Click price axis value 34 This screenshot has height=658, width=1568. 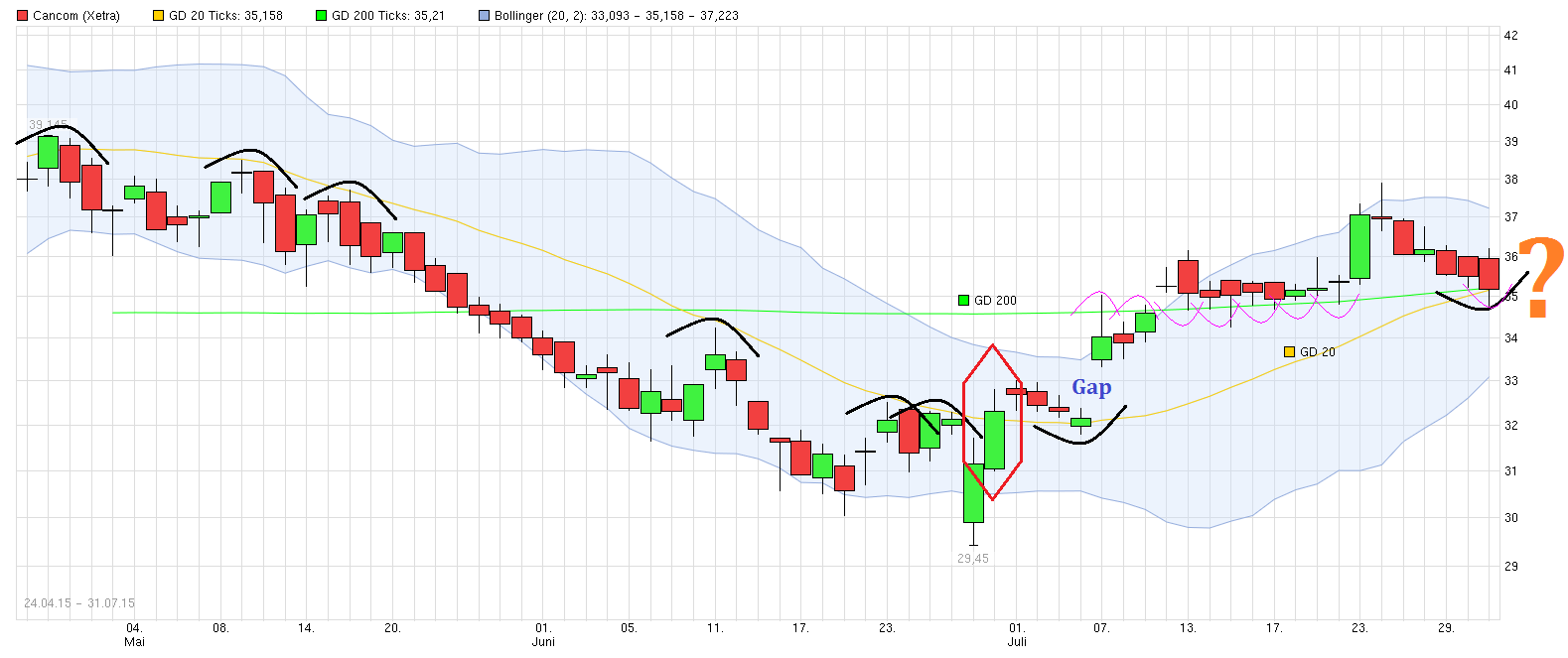(1510, 338)
